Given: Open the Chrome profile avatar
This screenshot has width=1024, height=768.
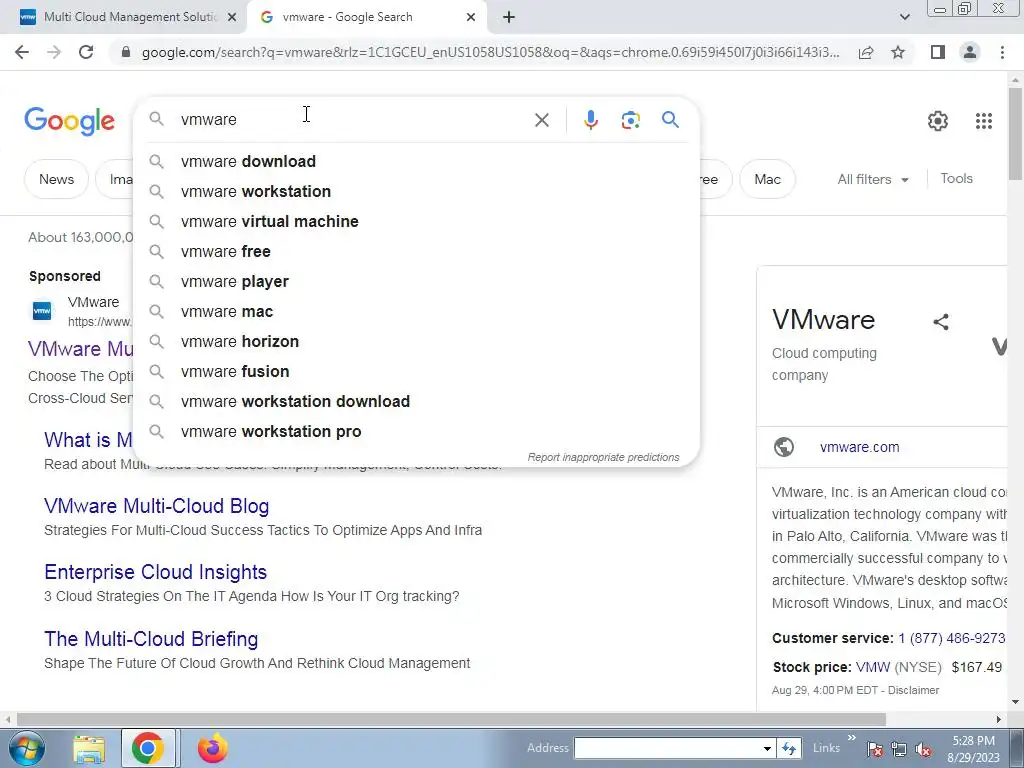Looking at the screenshot, I should [x=970, y=52].
